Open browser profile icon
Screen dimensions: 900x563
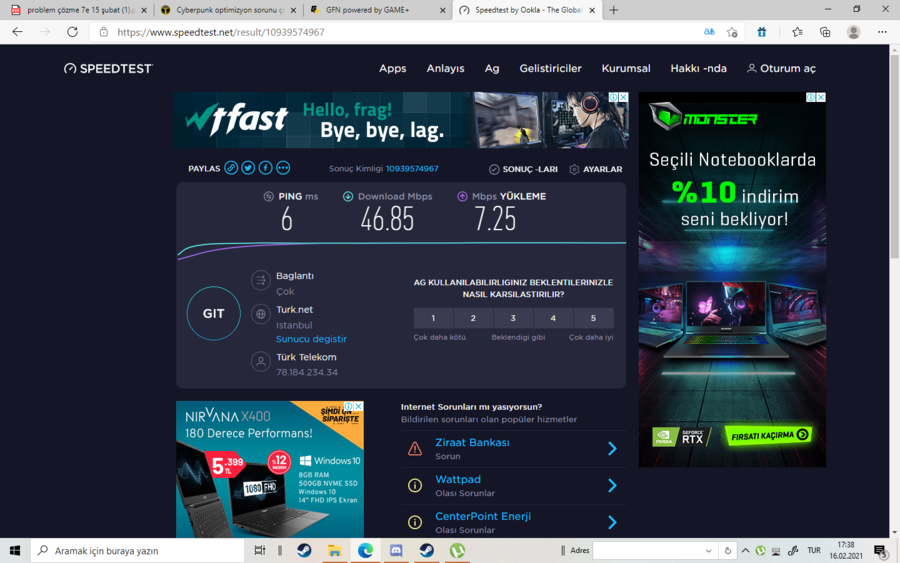point(854,32)
